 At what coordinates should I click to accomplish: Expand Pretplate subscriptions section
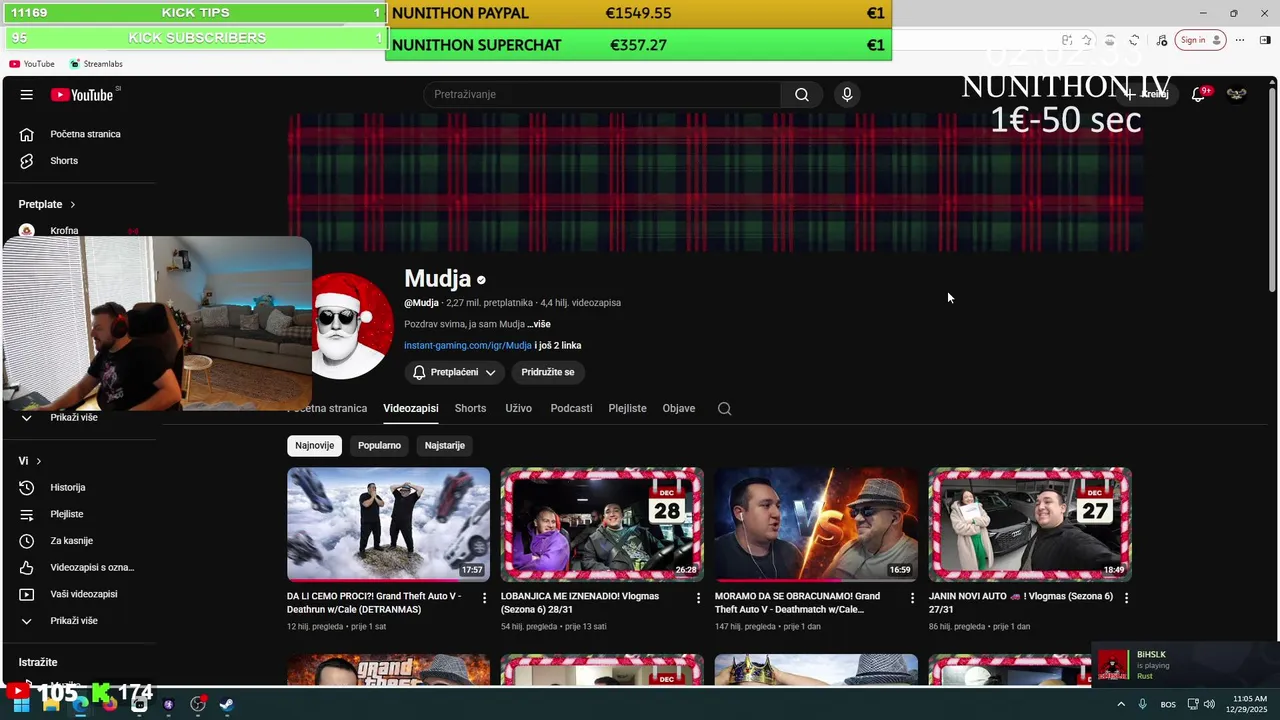click(x=47, y=204)
